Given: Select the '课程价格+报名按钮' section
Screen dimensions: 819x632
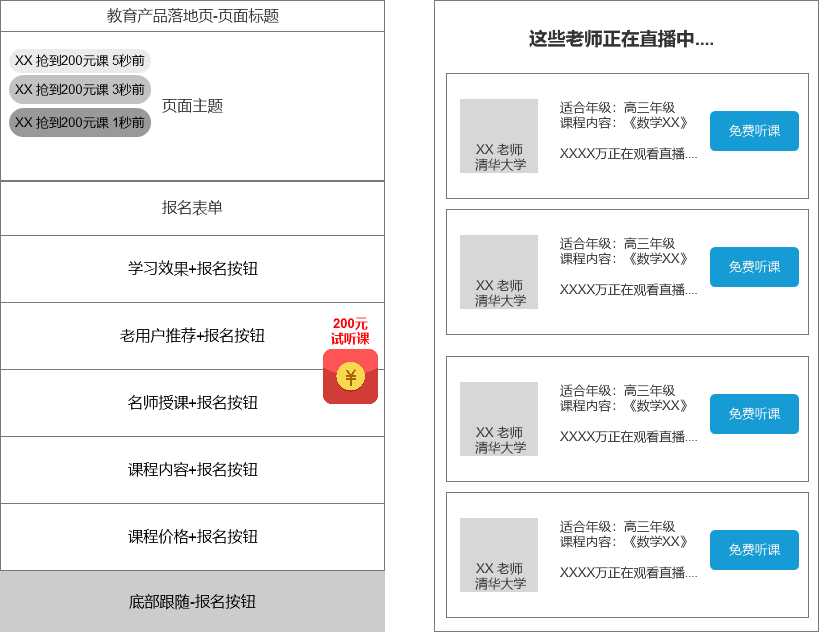Looking at the screenshot, I should (x=192, y=537).
